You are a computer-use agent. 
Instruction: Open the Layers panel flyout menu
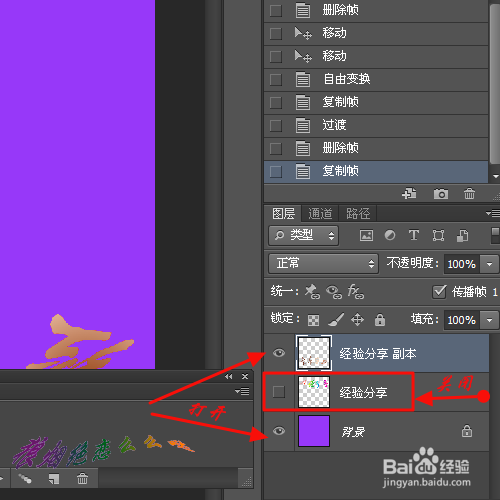pyautogui.click(x=493, y=213)
